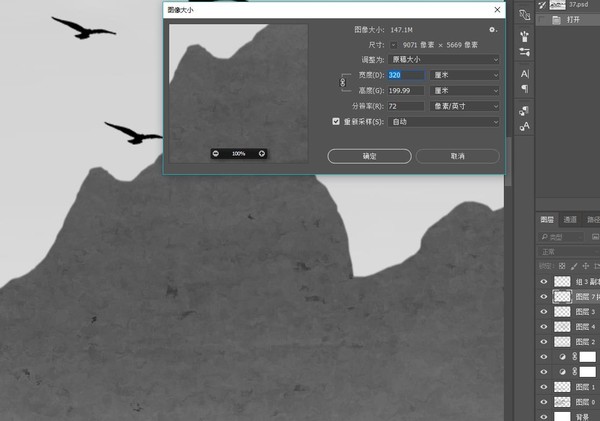Click the 高度 height field showing 199.99
Image resolution: width=600 pixels, height=421 pixels.
click(x=406, y=91)
